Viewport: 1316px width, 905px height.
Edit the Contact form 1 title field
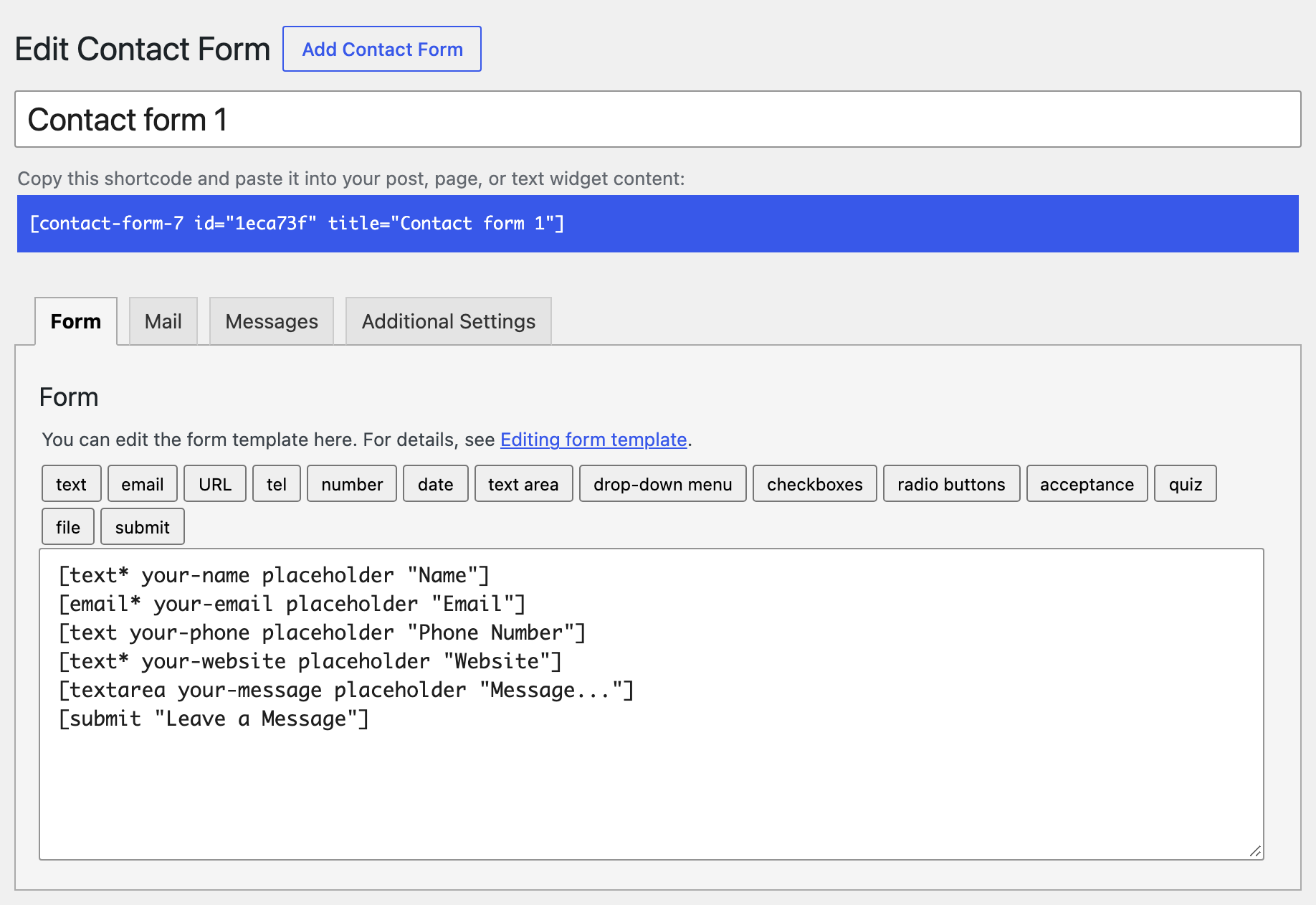tap(658, 119)
